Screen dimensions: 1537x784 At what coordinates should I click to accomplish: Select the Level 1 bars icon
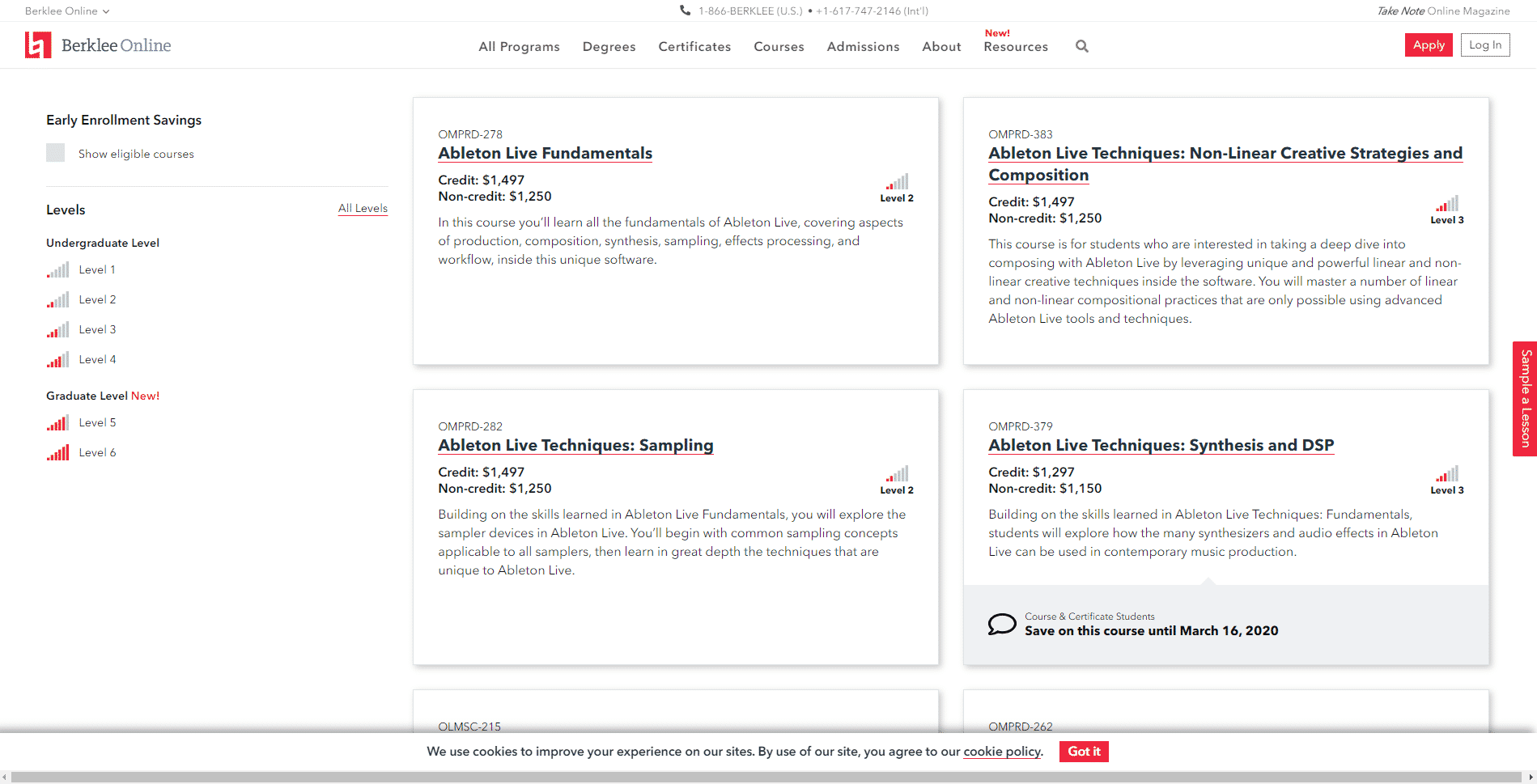click(x=57, y=270)
